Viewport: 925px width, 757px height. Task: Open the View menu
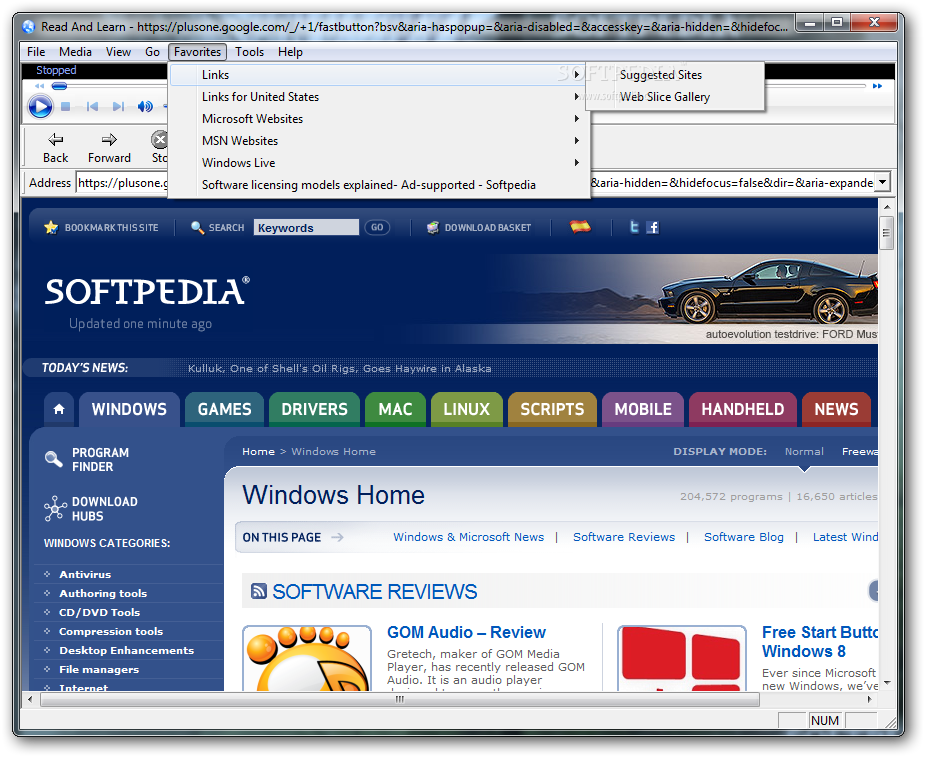tap(118, 52)
